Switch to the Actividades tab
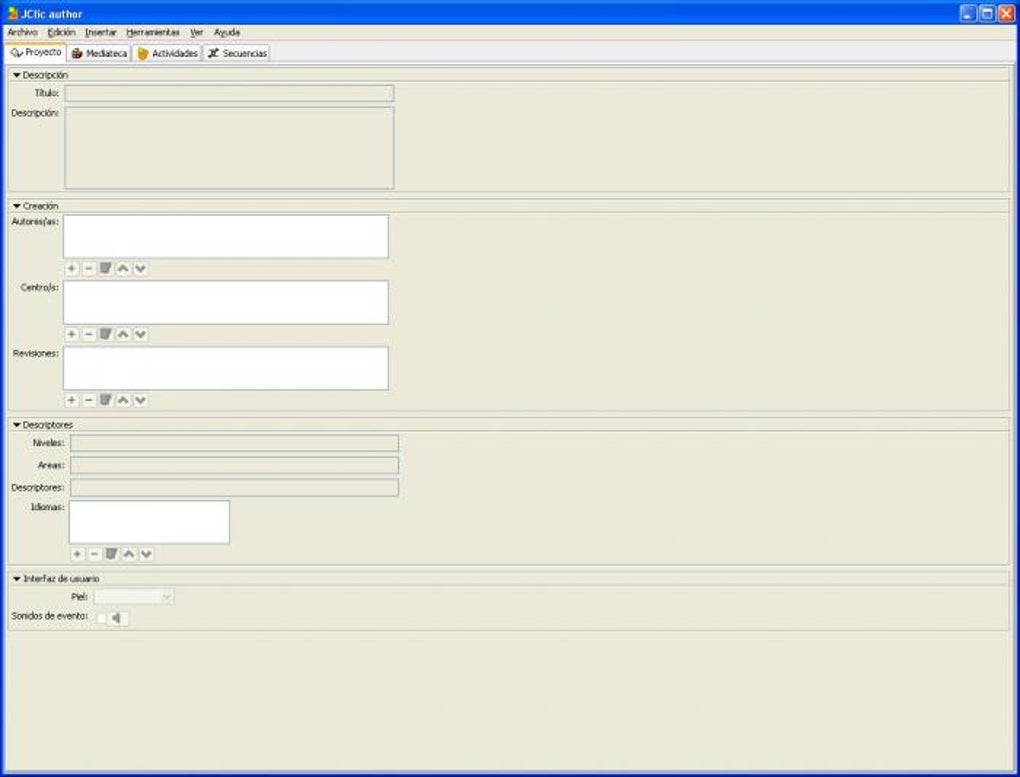The image size is (1020, 777). tap(167, 53)
